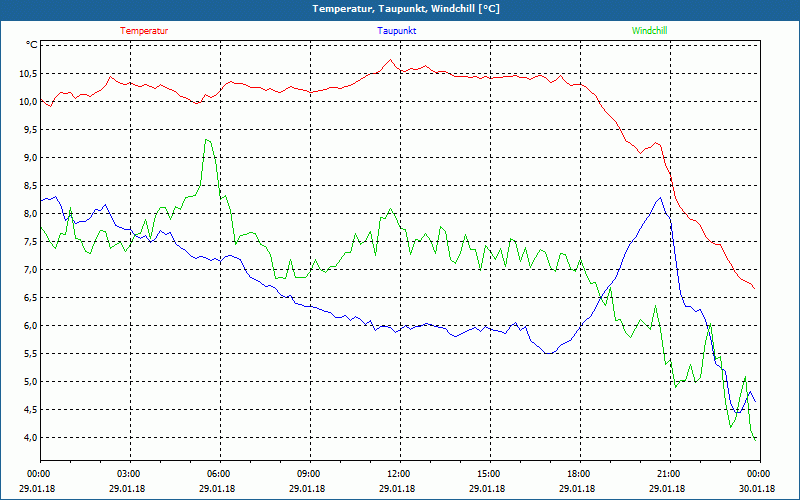
Task: Click the 7,0 y-axis value
Action: 31,269
